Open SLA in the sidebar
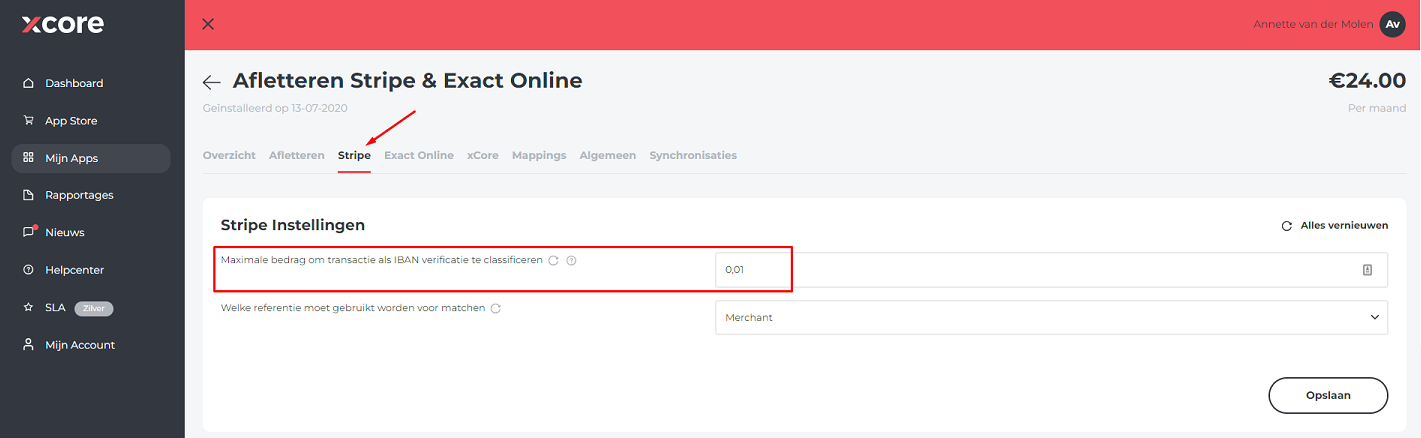Viewport: 1421px width, 438px height. [x=55, y=307]
